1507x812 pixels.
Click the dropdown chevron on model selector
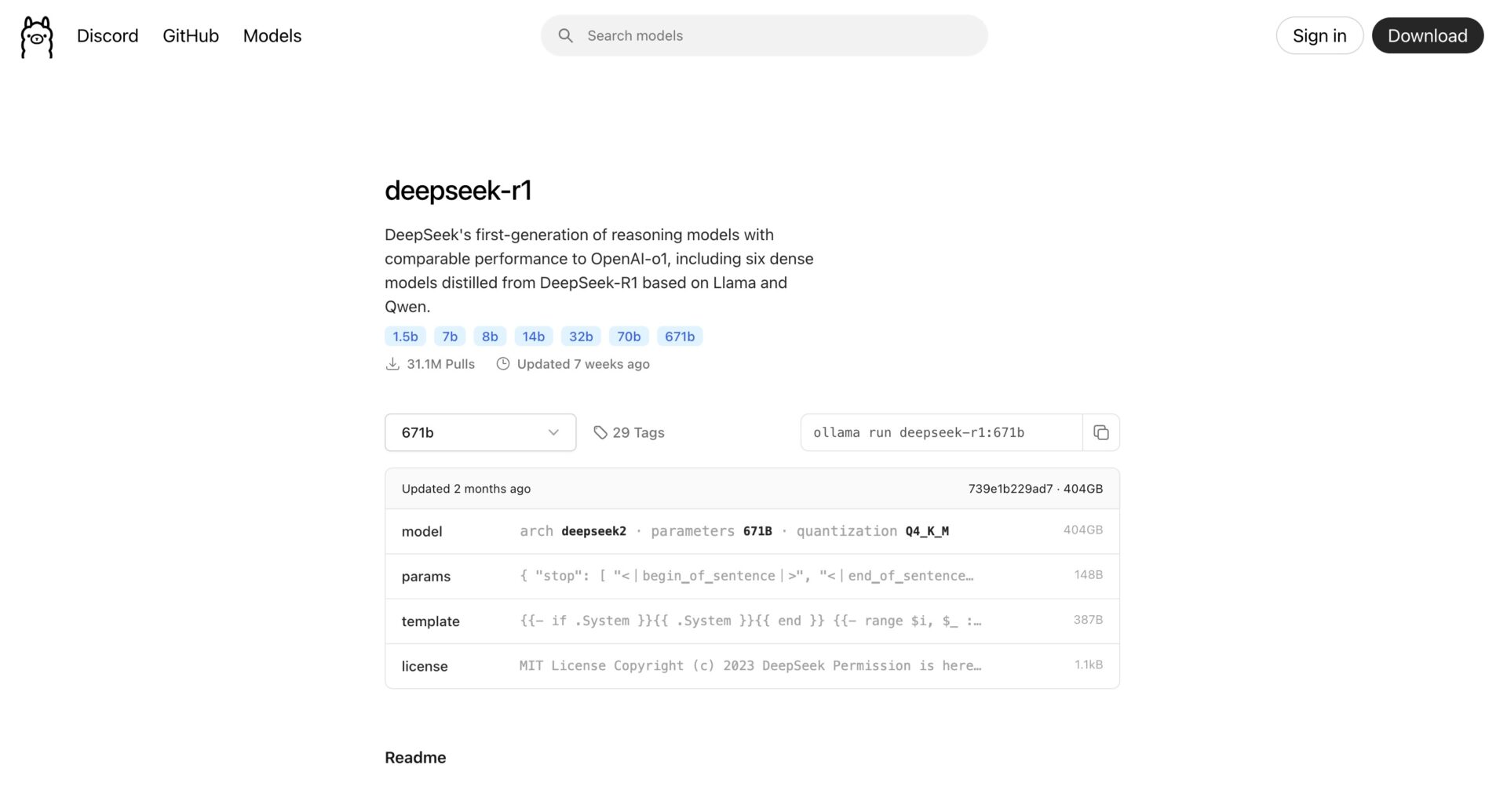point(553,432)
